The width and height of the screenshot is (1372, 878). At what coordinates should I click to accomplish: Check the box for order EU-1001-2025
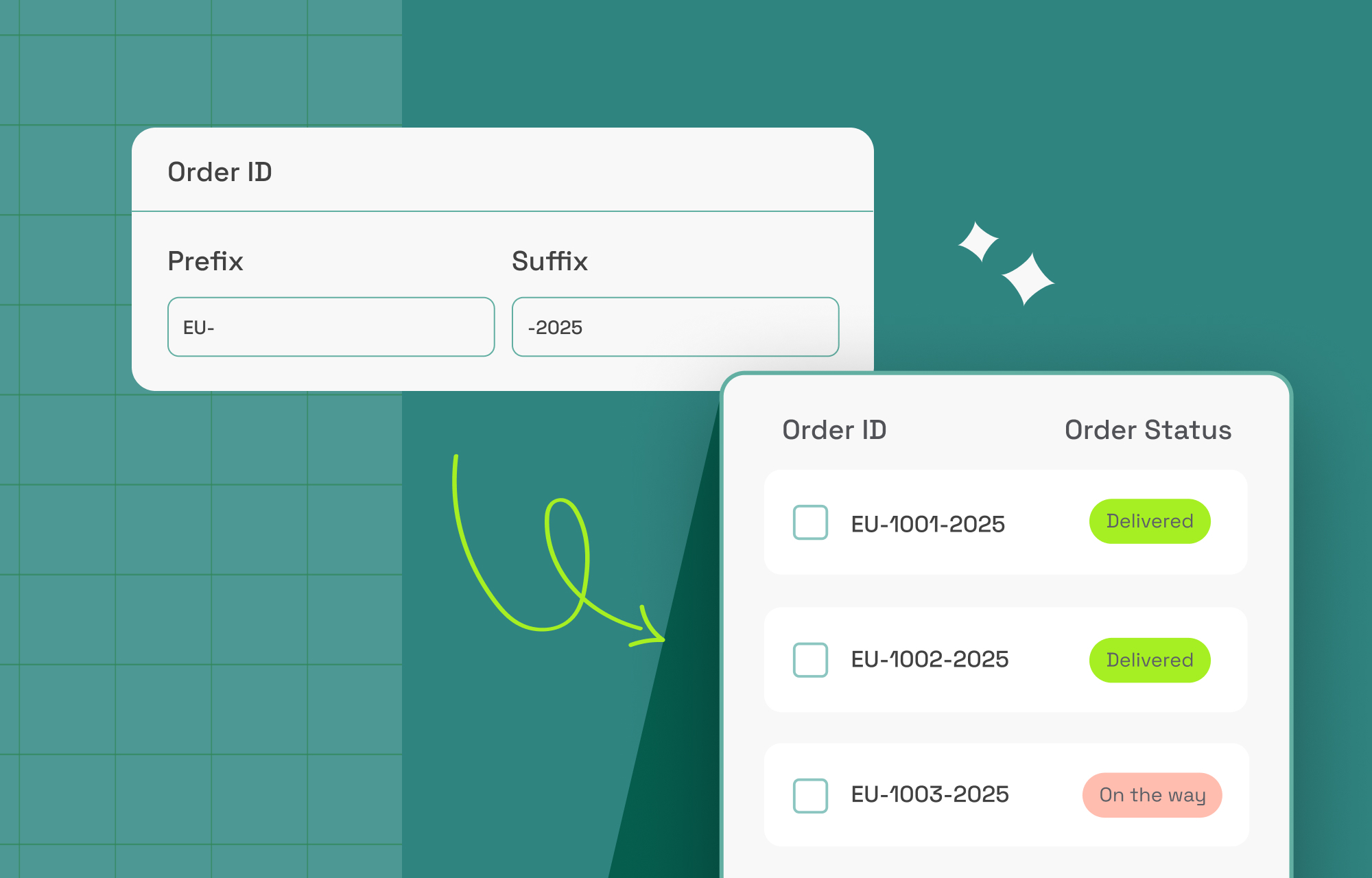(x=810, y=523)
